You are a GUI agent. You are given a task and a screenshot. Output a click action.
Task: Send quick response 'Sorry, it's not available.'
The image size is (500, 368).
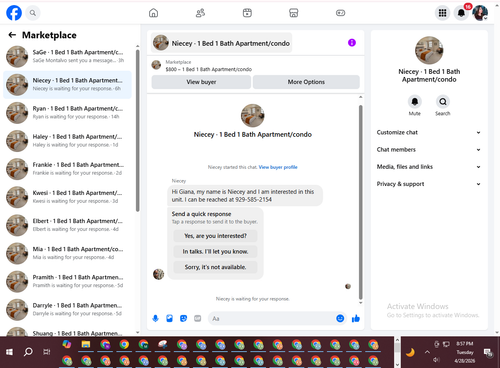[215, 267]
